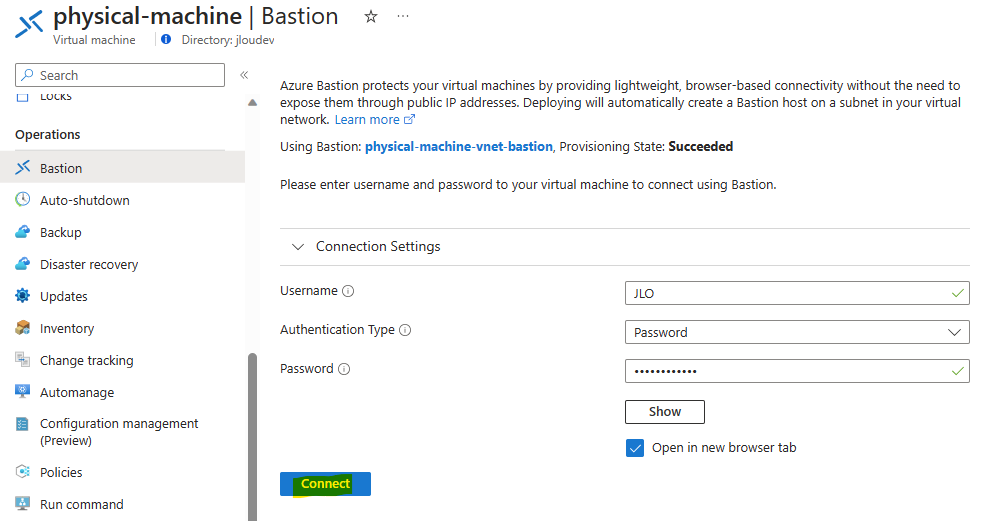Click the Password label info icon
986x521 pixels.
pyautogui.click(x=344, y=369)
